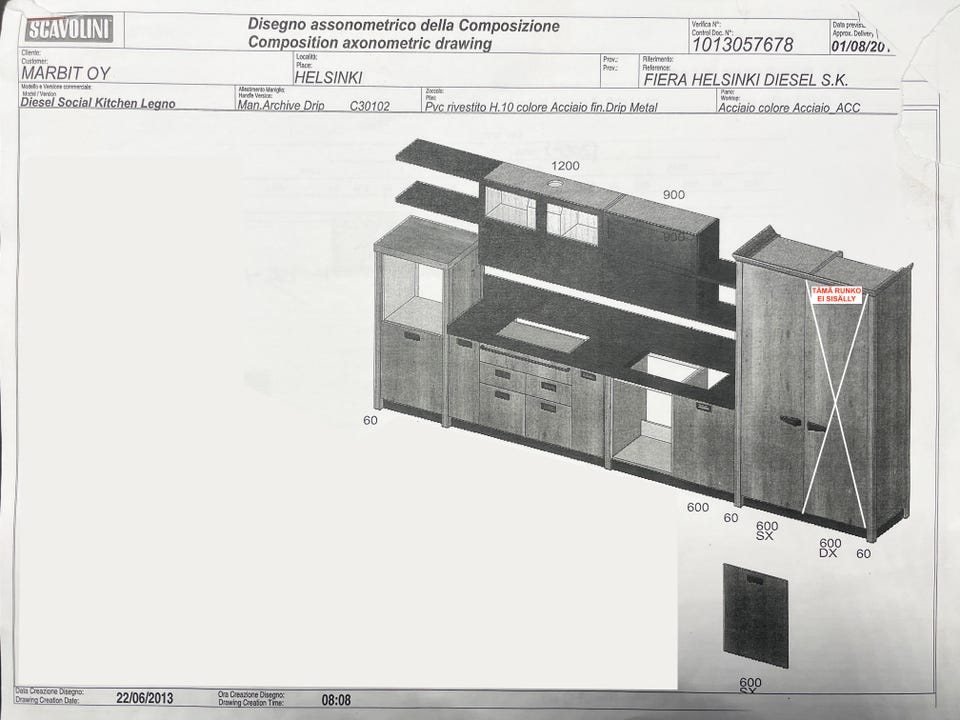This screenshot has width=960, height=720.
Task: Select the subtitle 'Composition axonometric drawing'
Action: tap(370, 43)
